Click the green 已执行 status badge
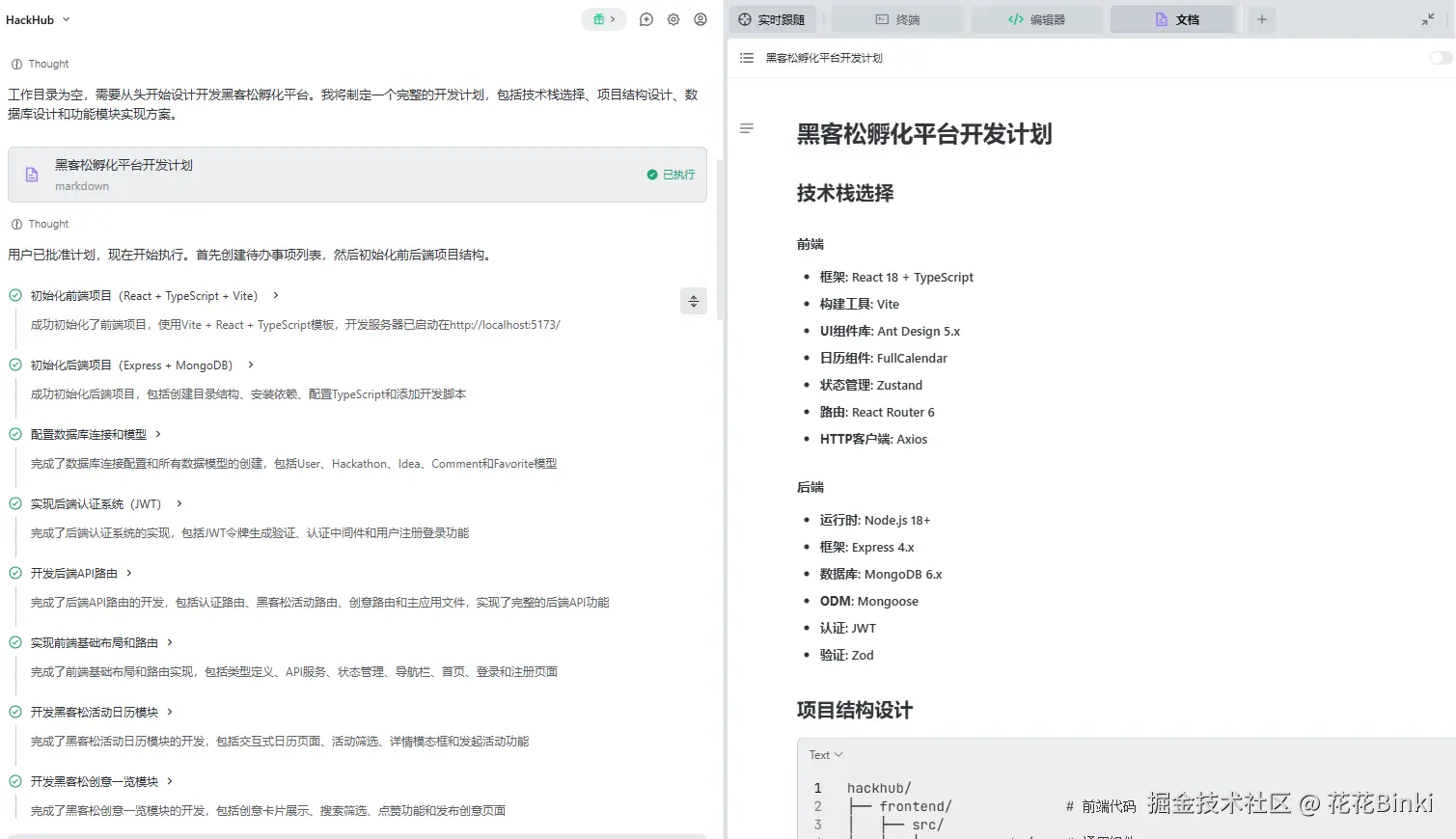1456x839 pixels. tap(671, 175)
